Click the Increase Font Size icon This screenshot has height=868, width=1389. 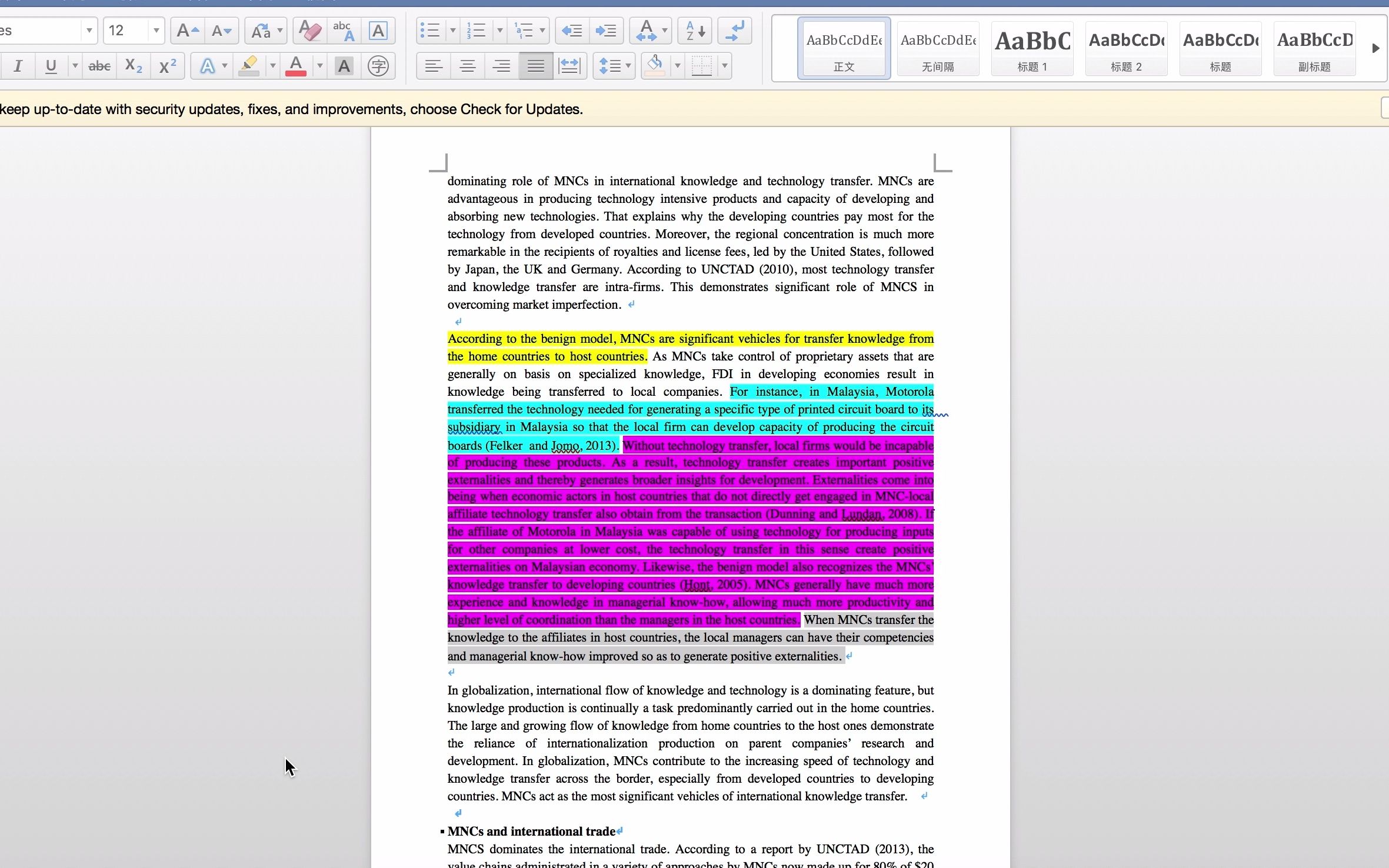point(188,31)
